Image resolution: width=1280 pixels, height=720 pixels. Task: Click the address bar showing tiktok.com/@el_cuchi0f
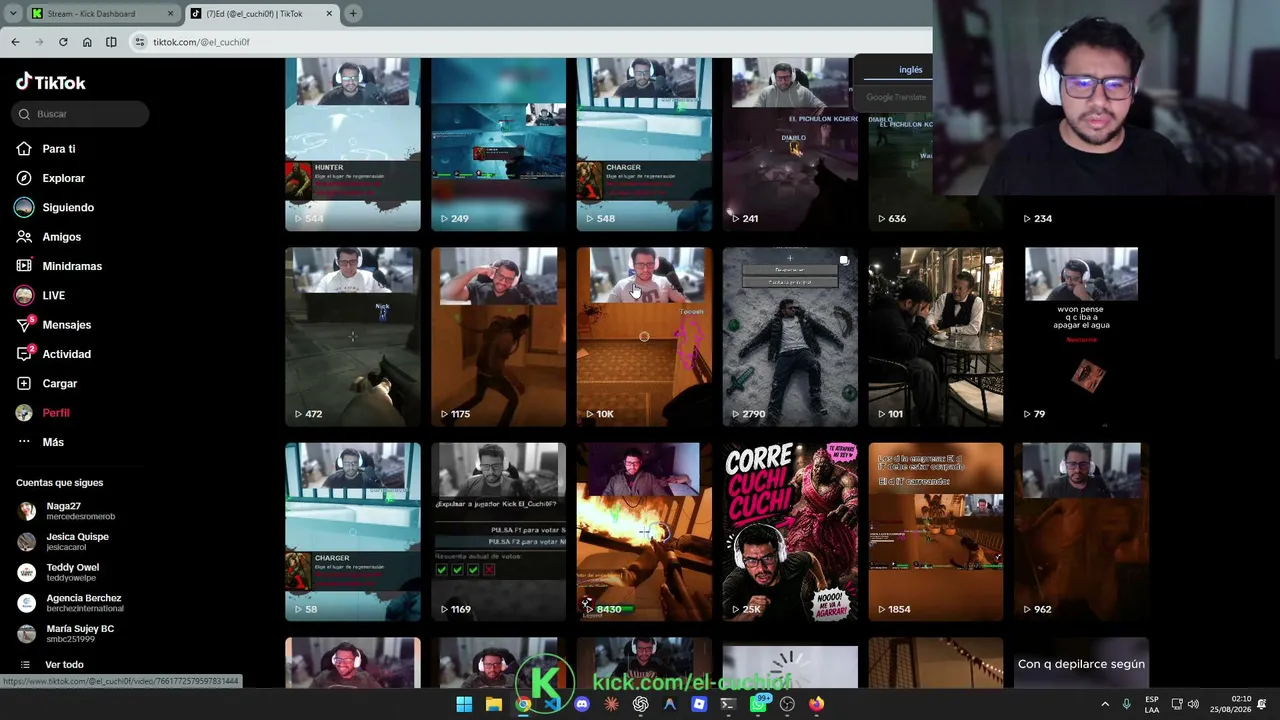click(x=530, y=42)
